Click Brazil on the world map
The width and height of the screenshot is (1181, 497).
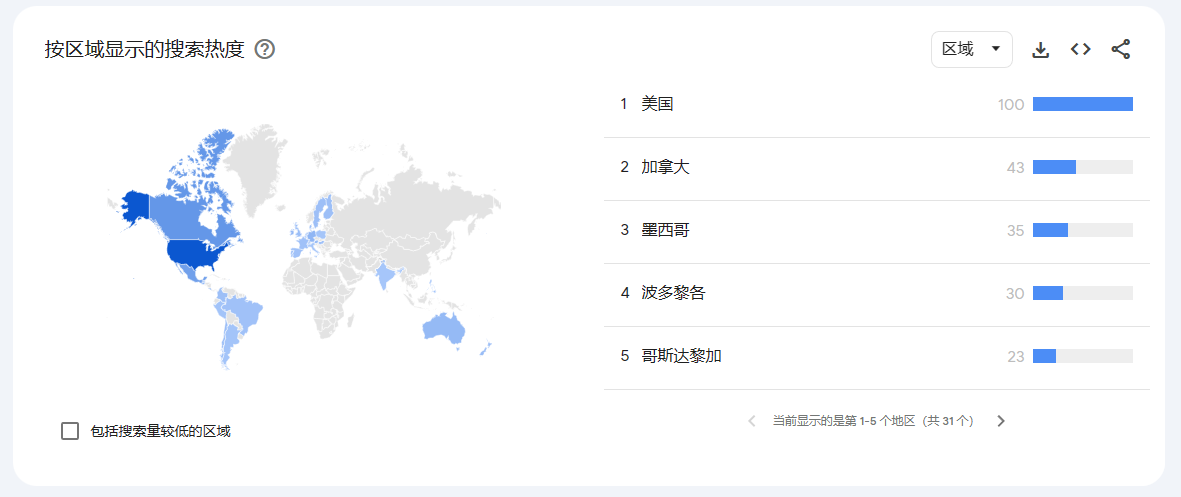[x=246, y=313]
